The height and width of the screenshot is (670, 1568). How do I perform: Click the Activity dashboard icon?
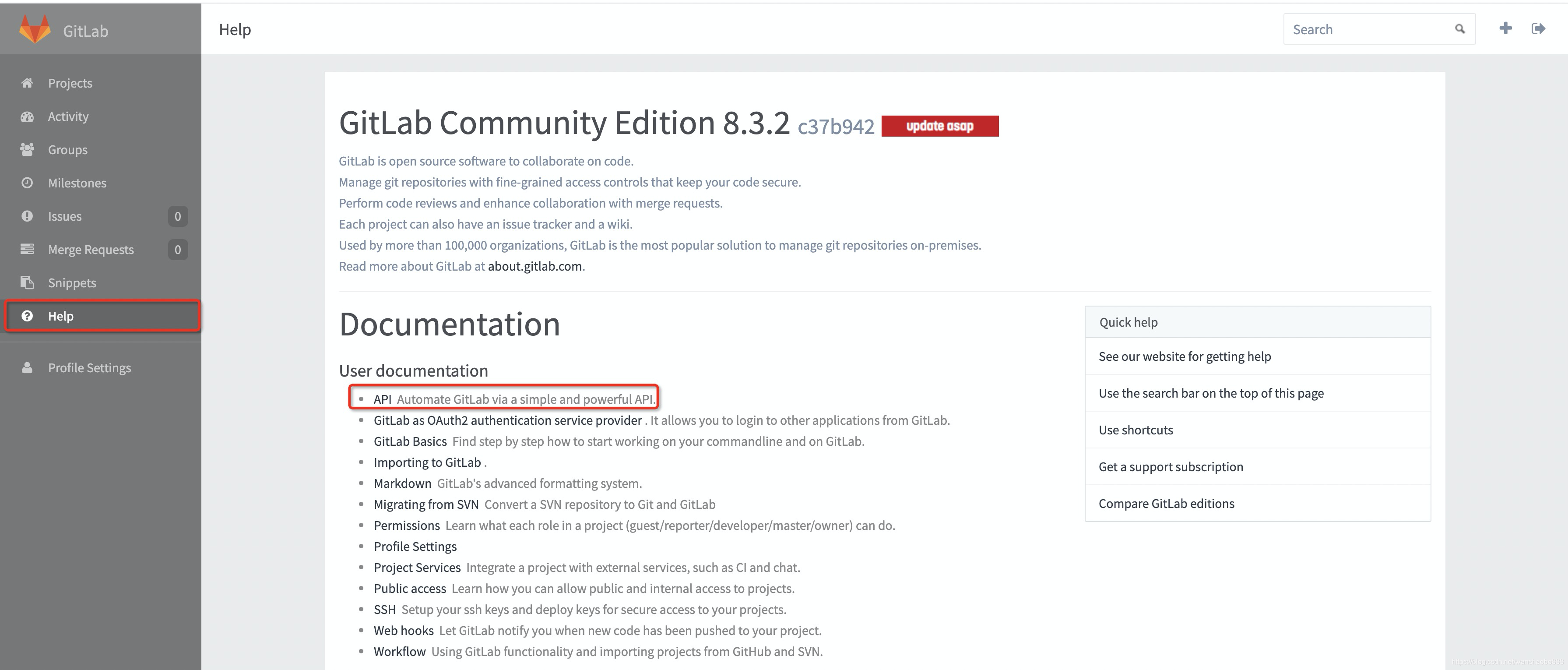click(x=27, y=116)
